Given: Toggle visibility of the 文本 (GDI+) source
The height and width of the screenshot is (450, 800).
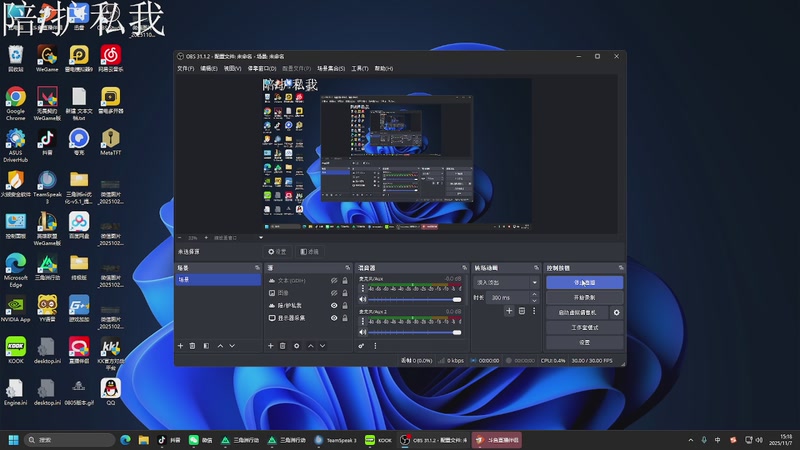Looking at the screenshot, I should [334, 281].
